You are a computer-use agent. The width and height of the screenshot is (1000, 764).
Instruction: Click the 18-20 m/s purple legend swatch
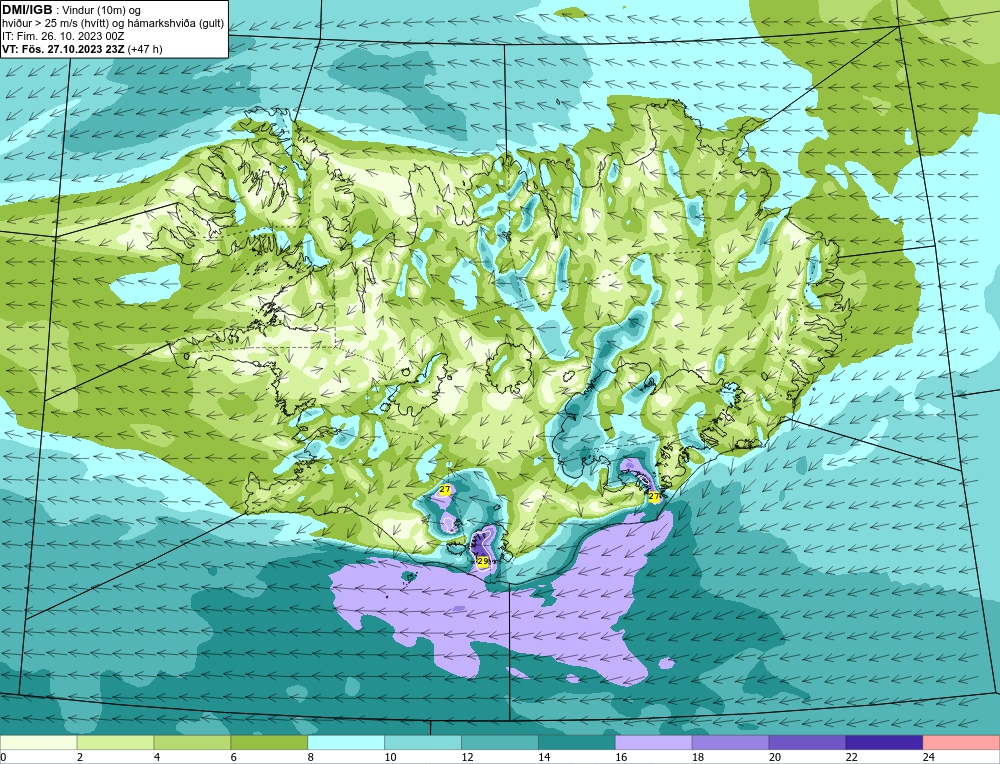coord(730,743)
